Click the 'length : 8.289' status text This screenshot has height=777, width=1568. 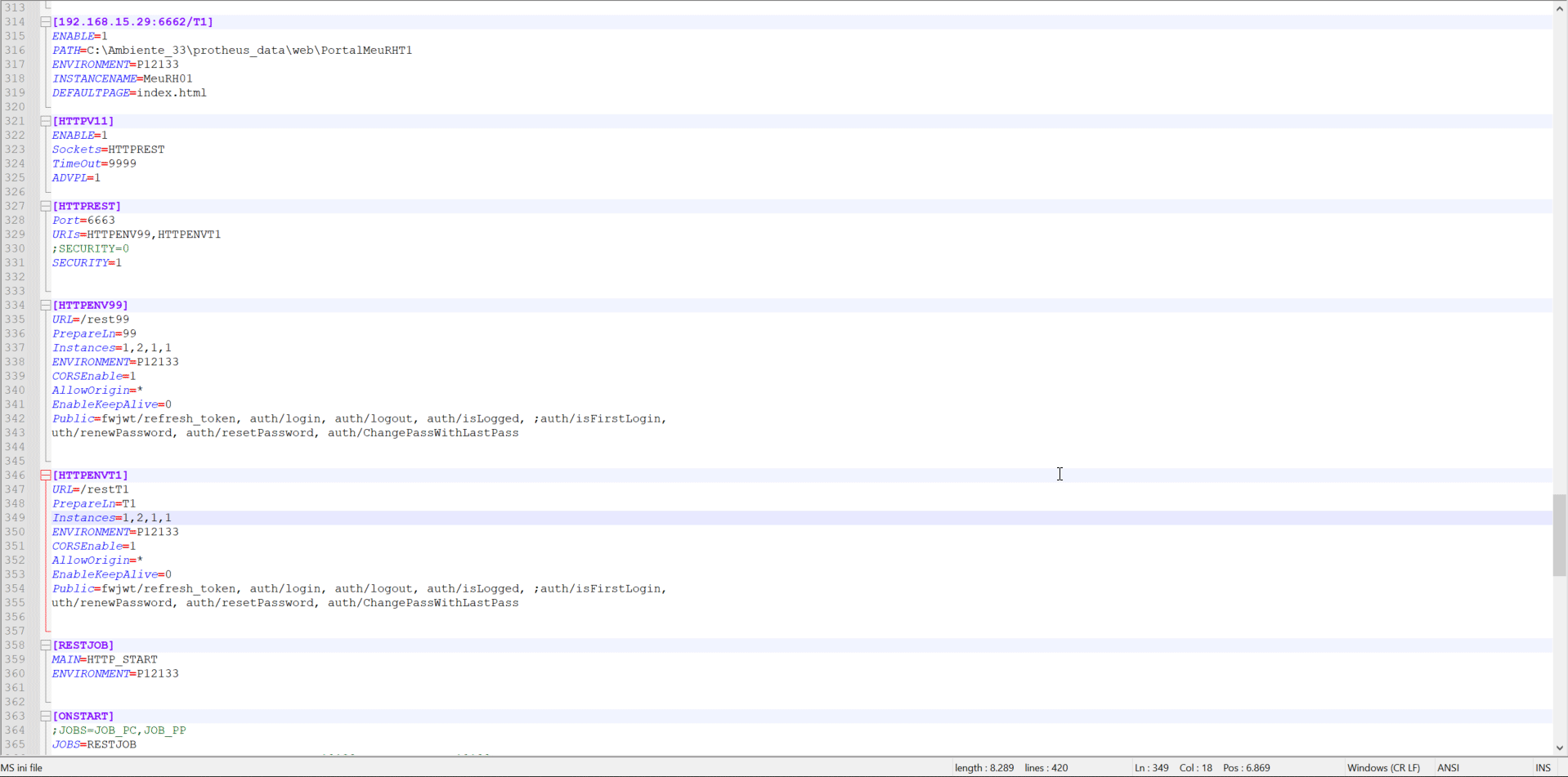click(984, 768)
